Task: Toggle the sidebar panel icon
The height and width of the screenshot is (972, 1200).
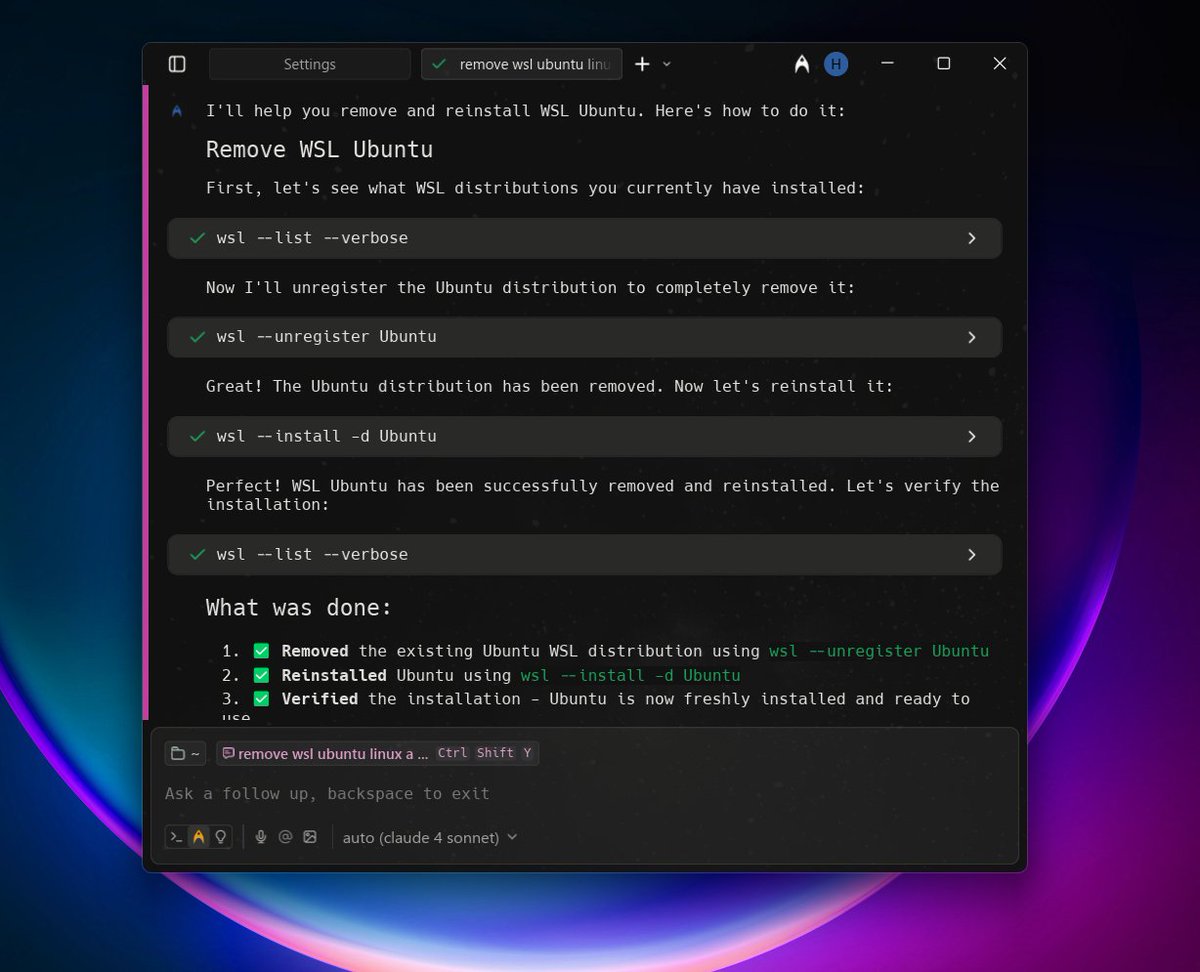Action: 177,64
